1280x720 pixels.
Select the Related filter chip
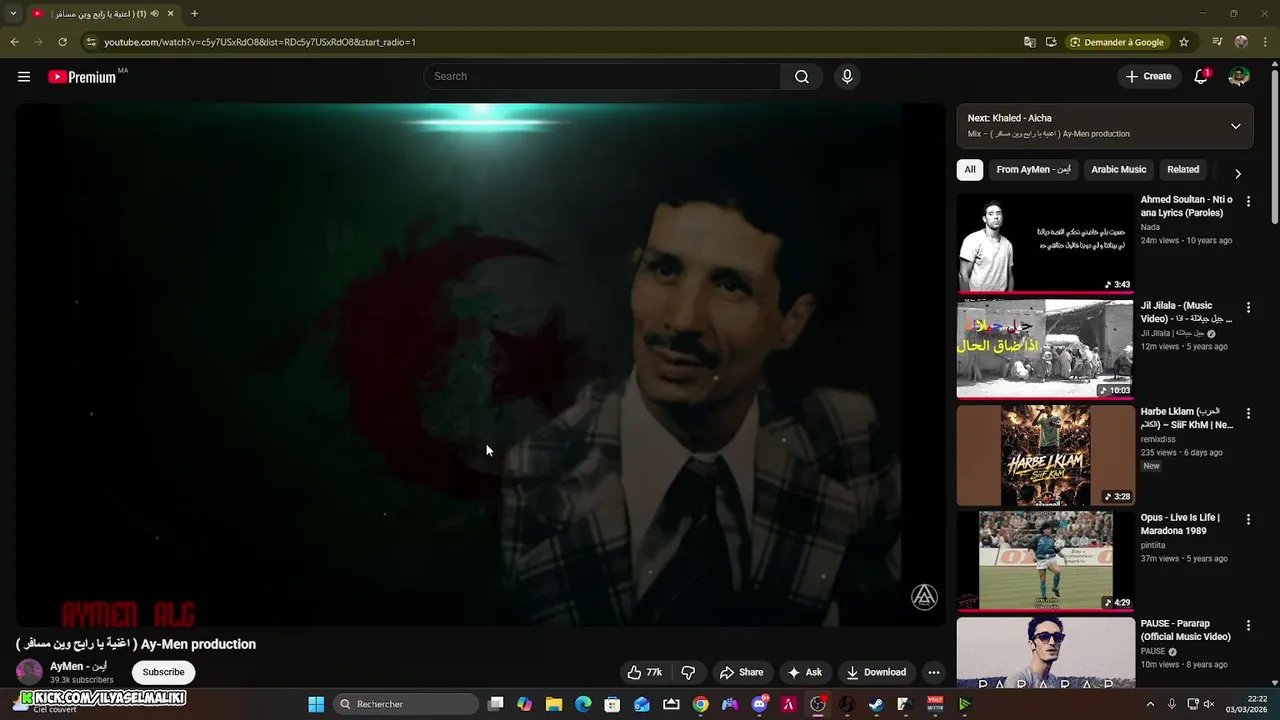(x=1183, y=170)
